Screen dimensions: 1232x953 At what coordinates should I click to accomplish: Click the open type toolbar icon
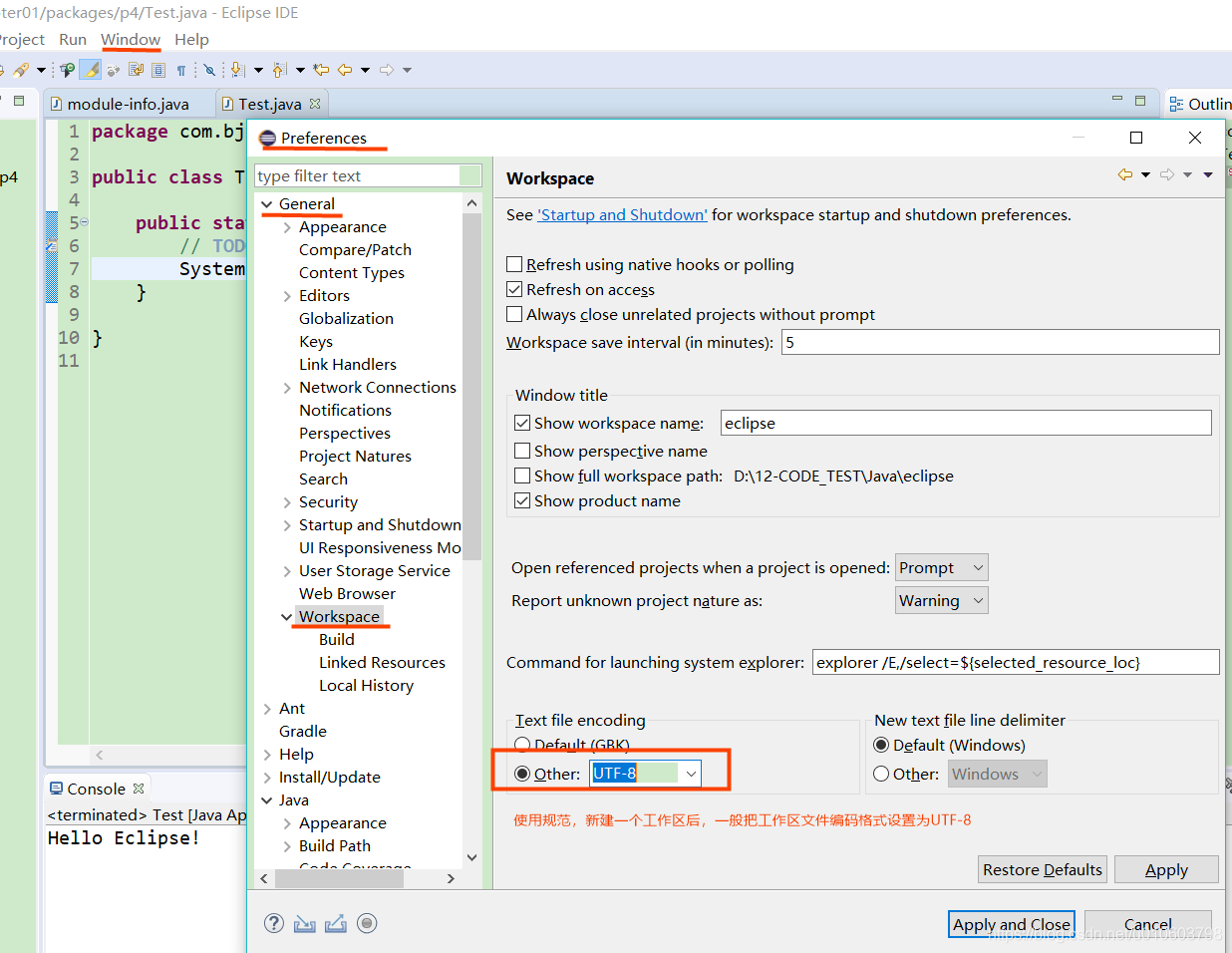click(x=67, y=70)
